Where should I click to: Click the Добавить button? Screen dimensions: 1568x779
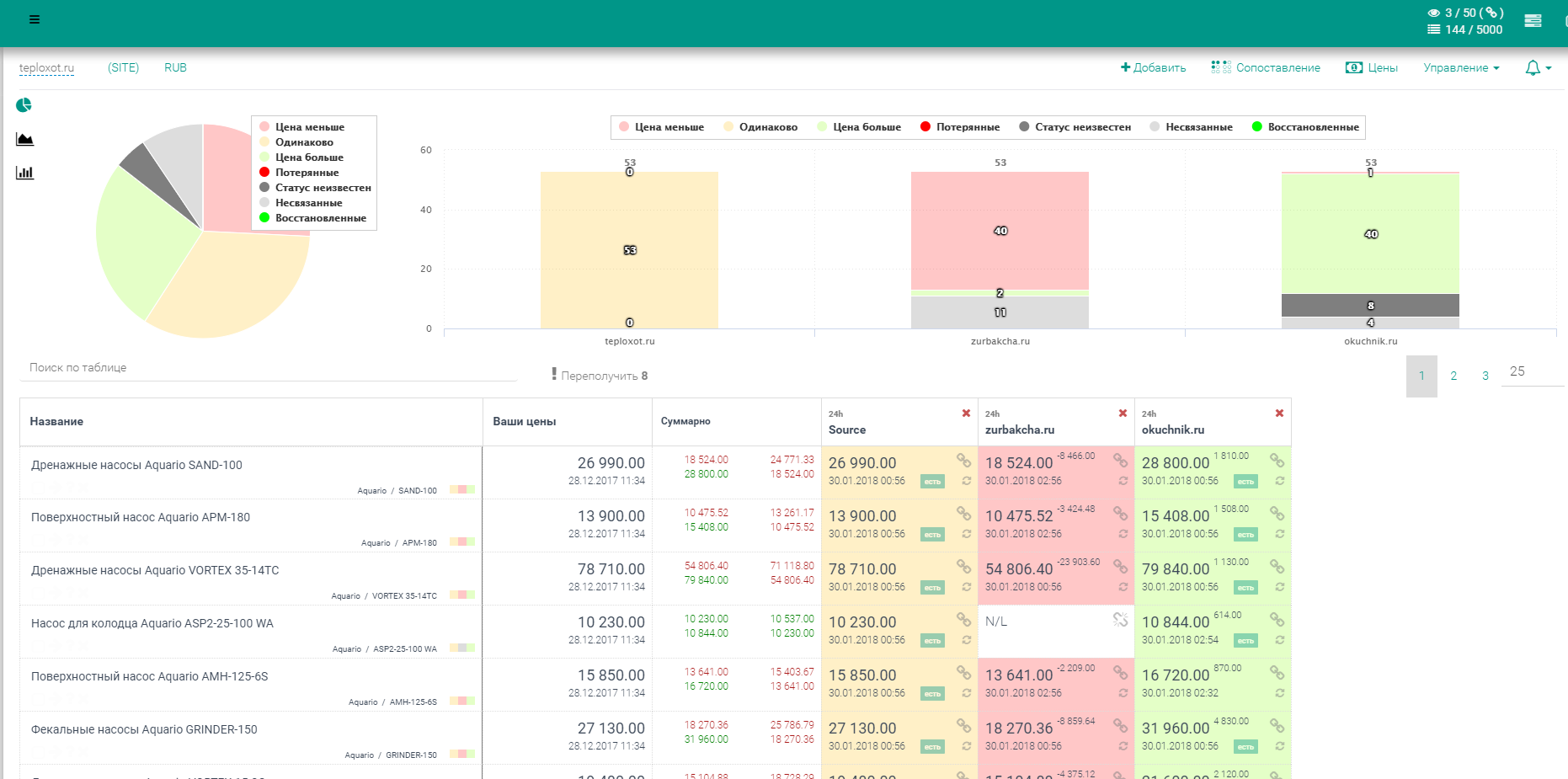click(1153, 68)
